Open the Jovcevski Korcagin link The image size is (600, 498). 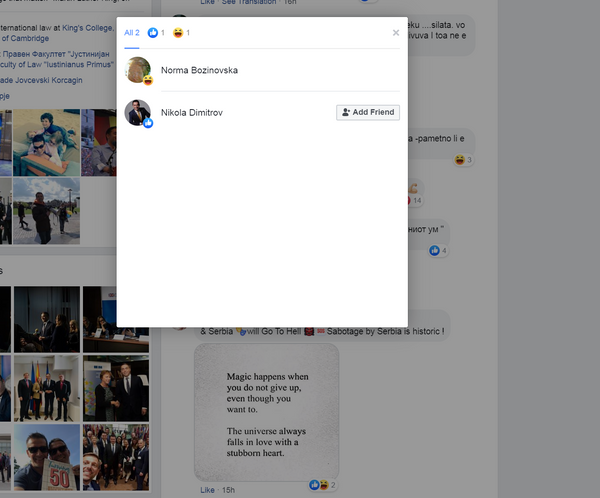tap(41, 80)
